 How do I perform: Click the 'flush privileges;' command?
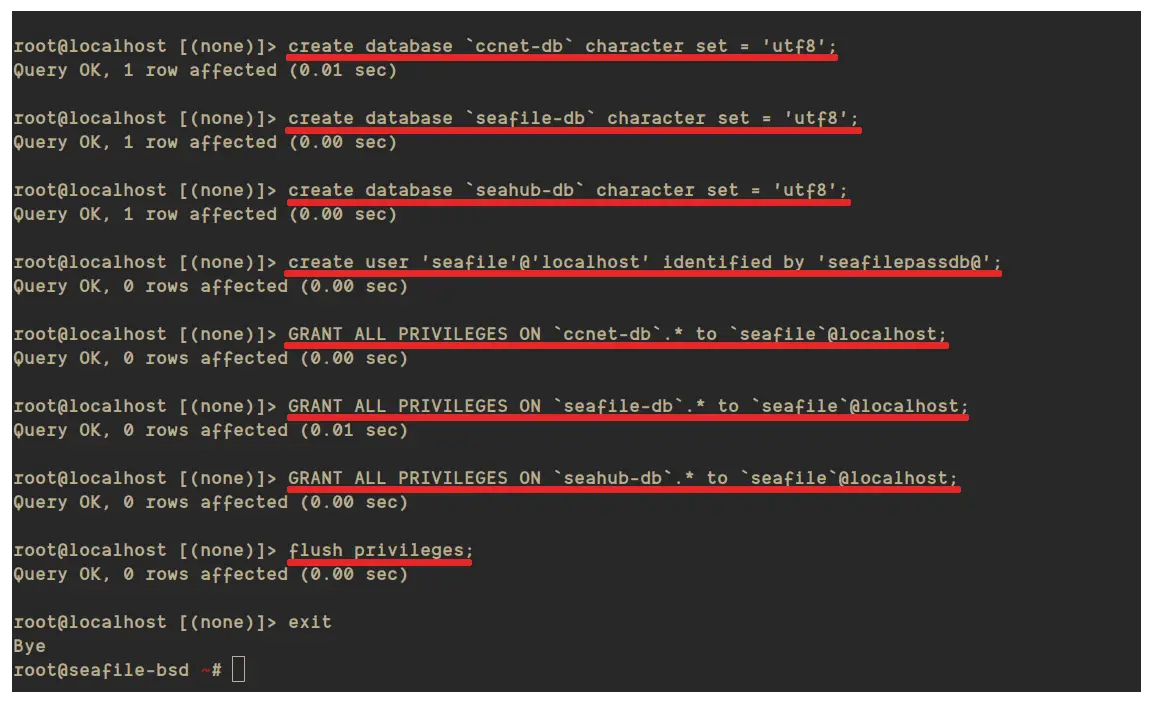380,551
